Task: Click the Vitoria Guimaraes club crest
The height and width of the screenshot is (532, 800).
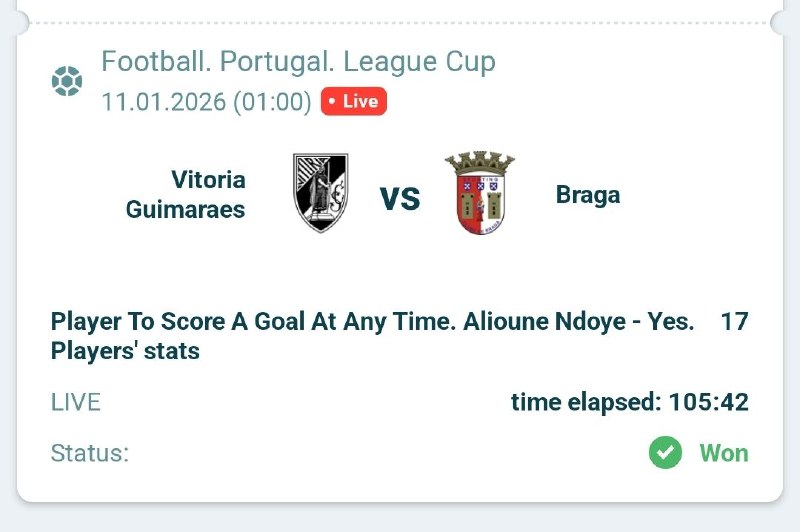Action: tap(320, 193)
